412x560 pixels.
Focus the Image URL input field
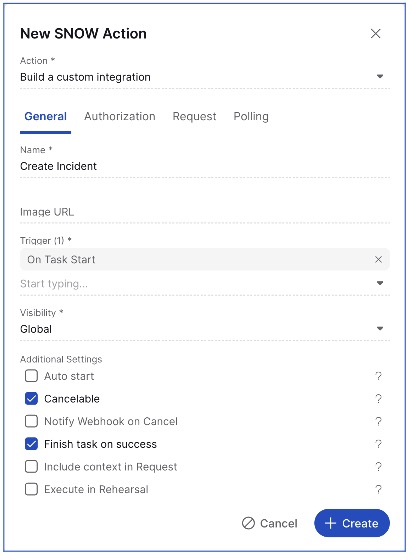click(205, 212)
